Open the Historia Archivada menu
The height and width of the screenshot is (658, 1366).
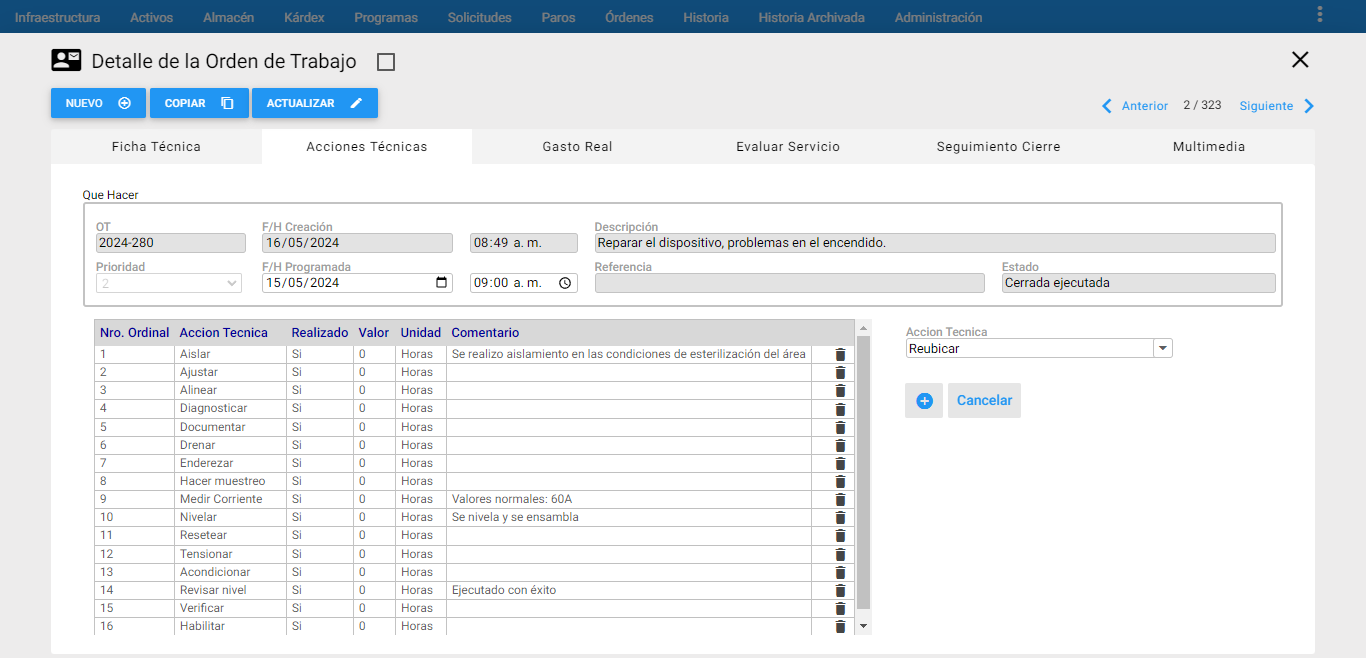coord(811,17)
